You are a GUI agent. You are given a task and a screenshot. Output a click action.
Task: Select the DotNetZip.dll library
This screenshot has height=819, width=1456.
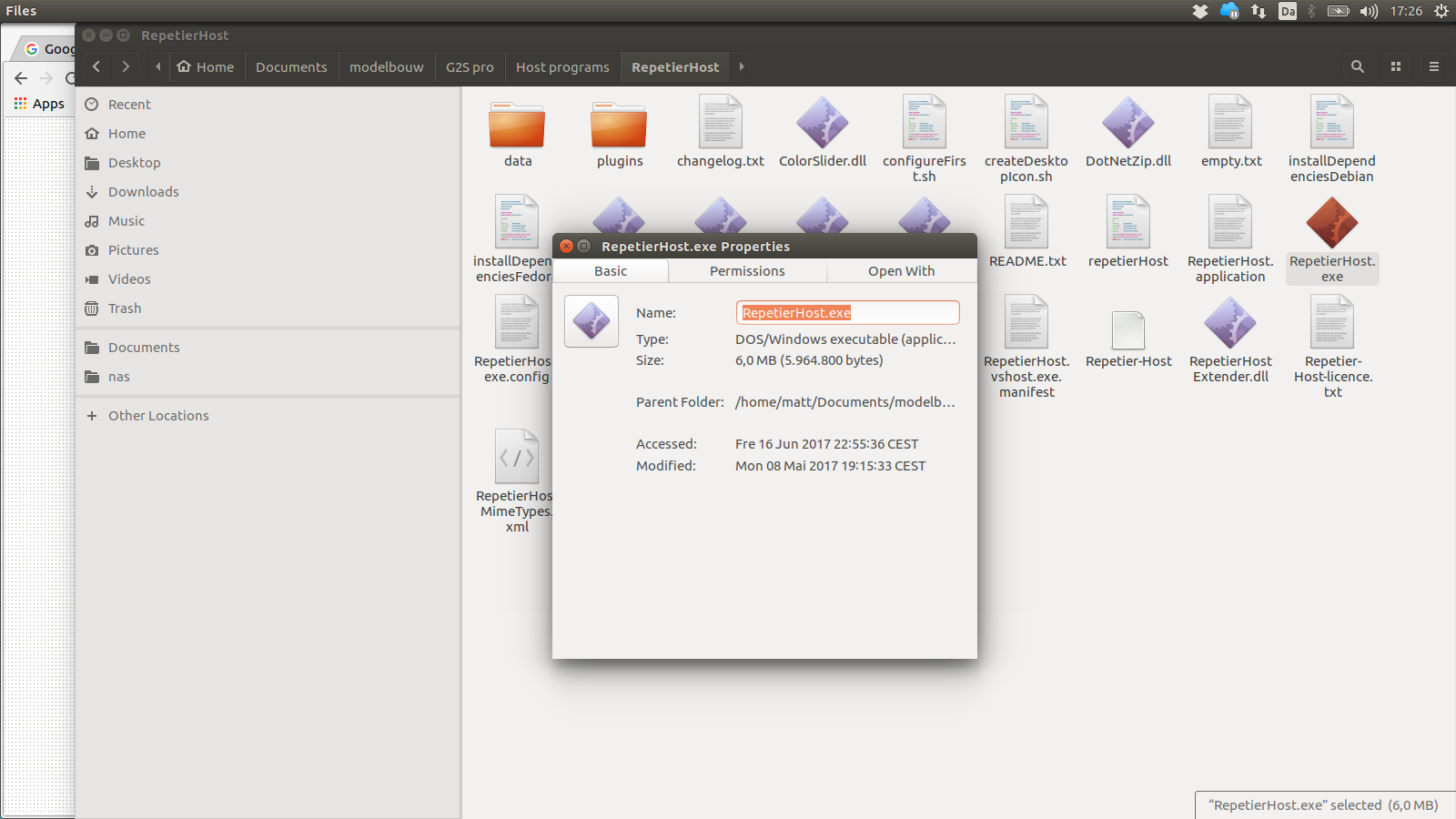[x=1128, y=123]
